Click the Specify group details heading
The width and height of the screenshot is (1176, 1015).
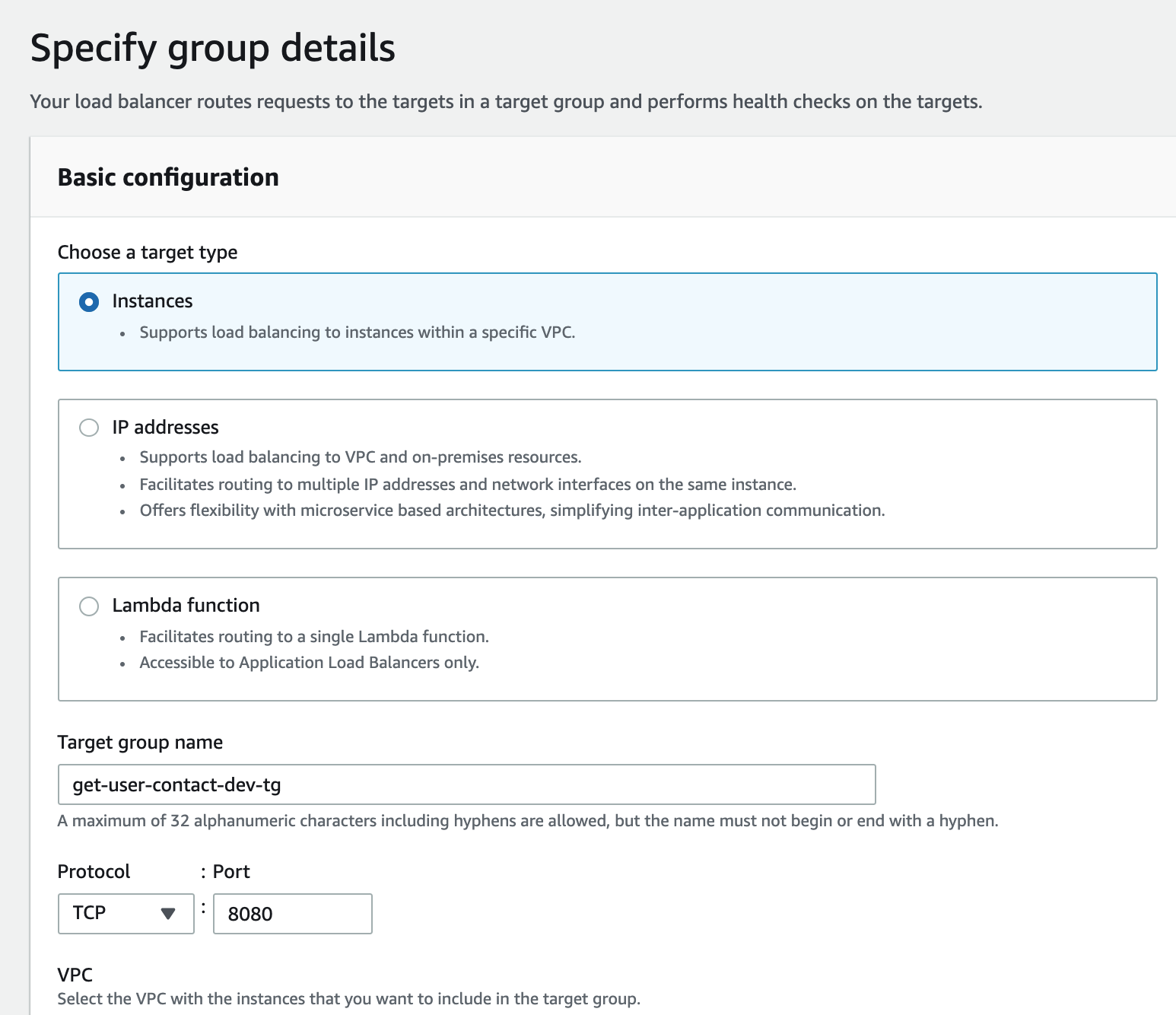[212, 47]
